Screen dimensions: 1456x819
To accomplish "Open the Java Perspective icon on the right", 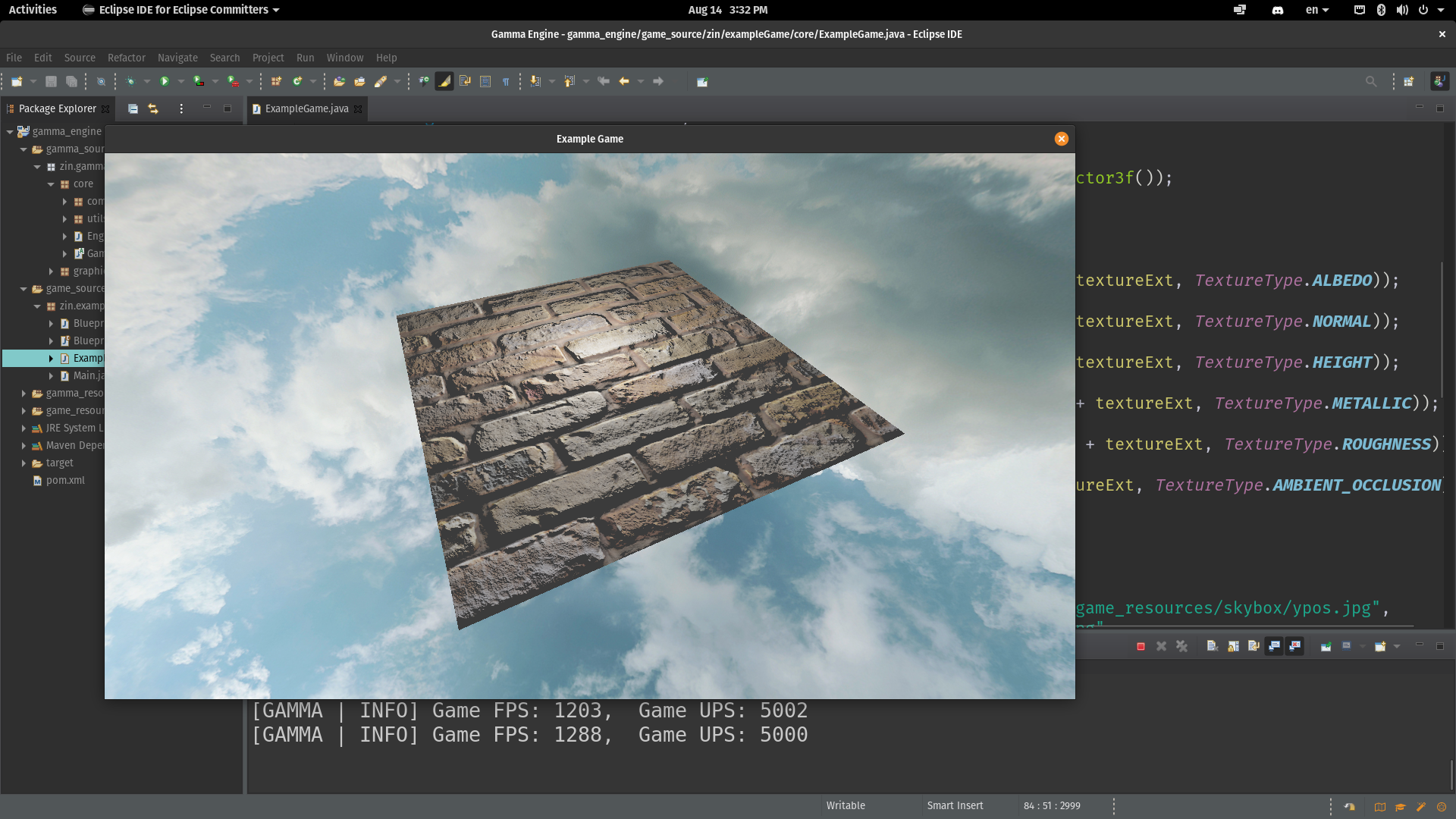I will click(1439, 81).
